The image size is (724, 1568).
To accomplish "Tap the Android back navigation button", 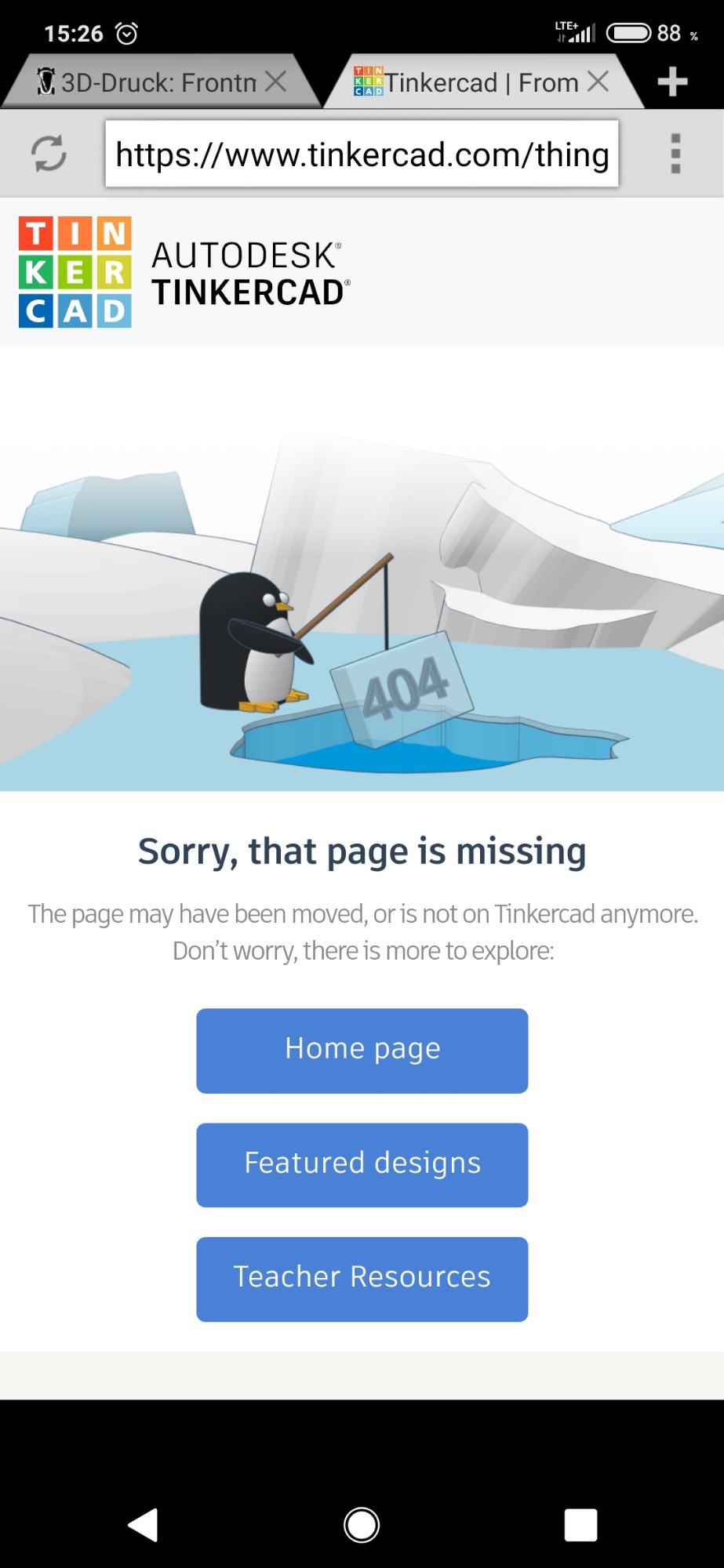I will click(x=143, y=1525).
